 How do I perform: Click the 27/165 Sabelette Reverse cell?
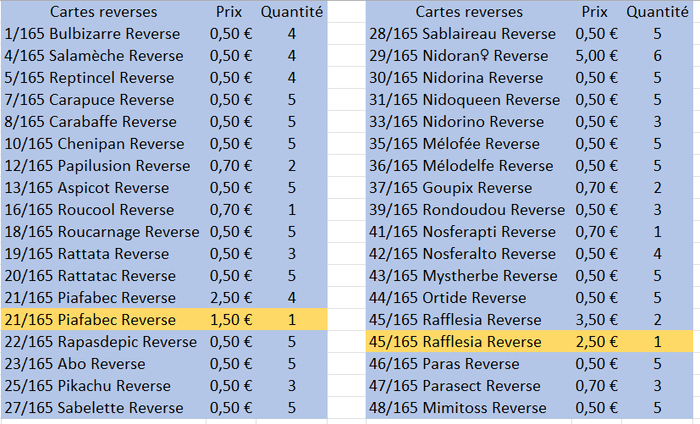click(94, 408)
